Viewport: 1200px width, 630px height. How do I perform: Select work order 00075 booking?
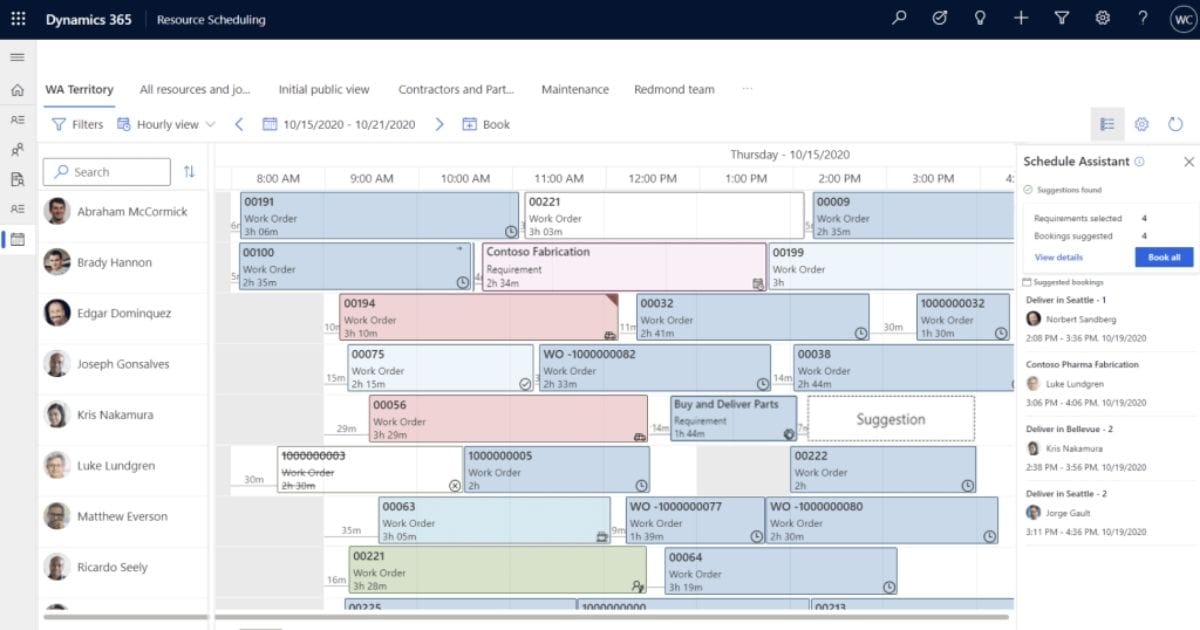point(440,368)
